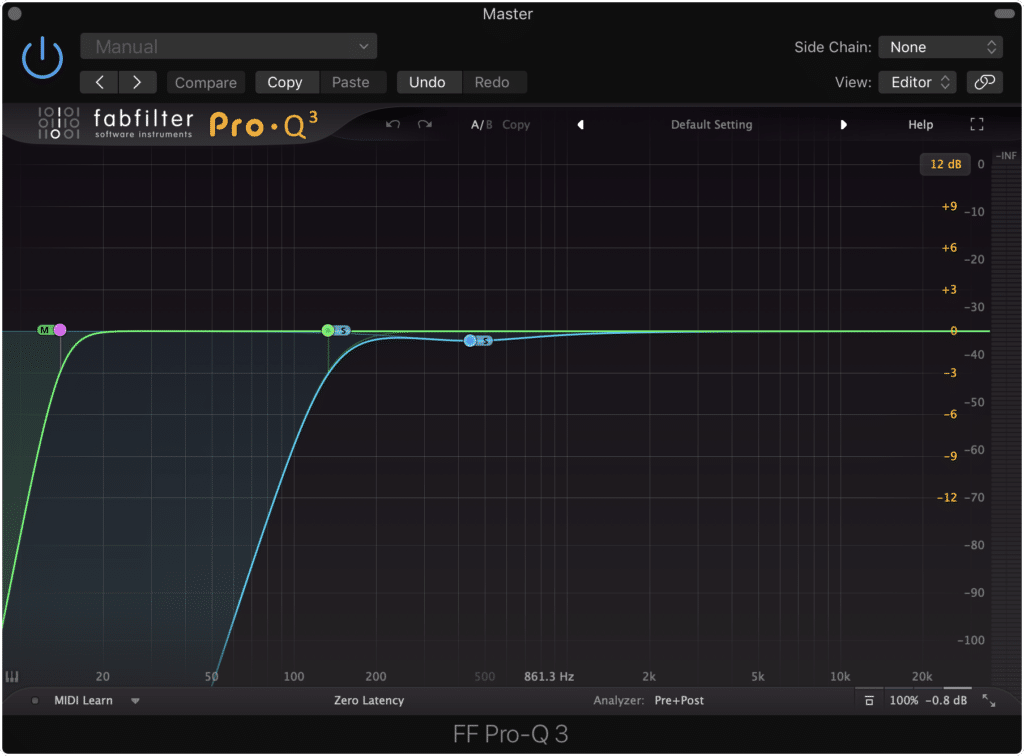This screenshot has height=756, width=1024.
Task: Click the MIDI Learn label
Action: [84, 701]
